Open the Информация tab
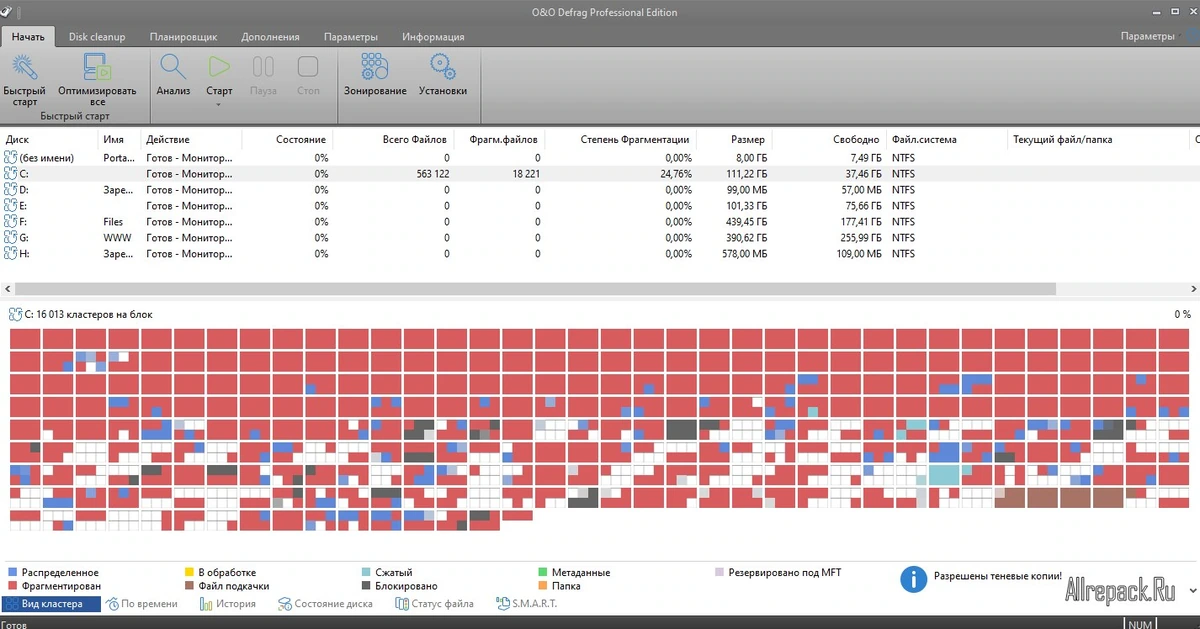The image size is (1200, 629). 433,37
